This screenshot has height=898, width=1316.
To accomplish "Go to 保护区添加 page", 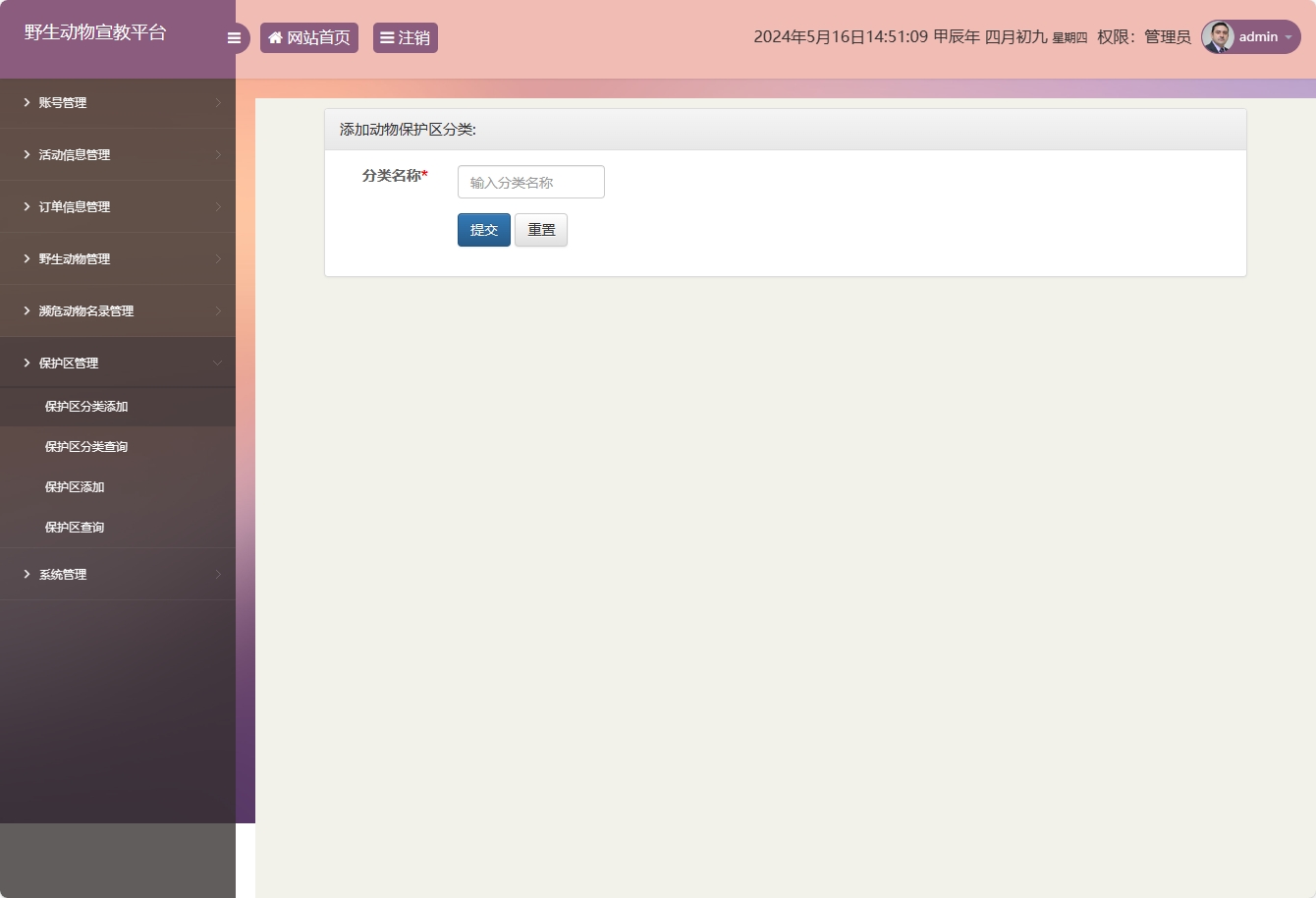I will 75,487.
